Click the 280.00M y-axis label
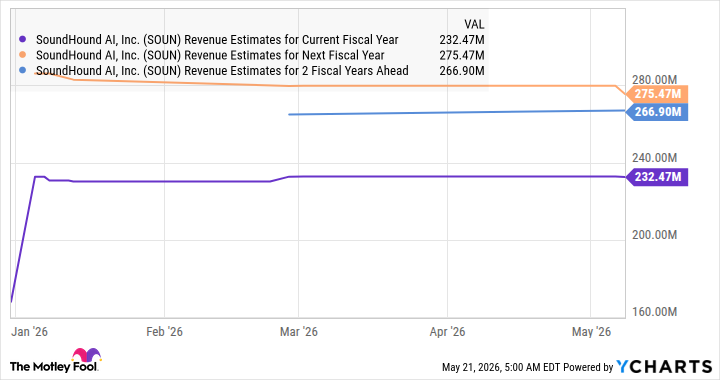Image resolution: width=720 pixels, height=380 pixels. coord(654,80)
